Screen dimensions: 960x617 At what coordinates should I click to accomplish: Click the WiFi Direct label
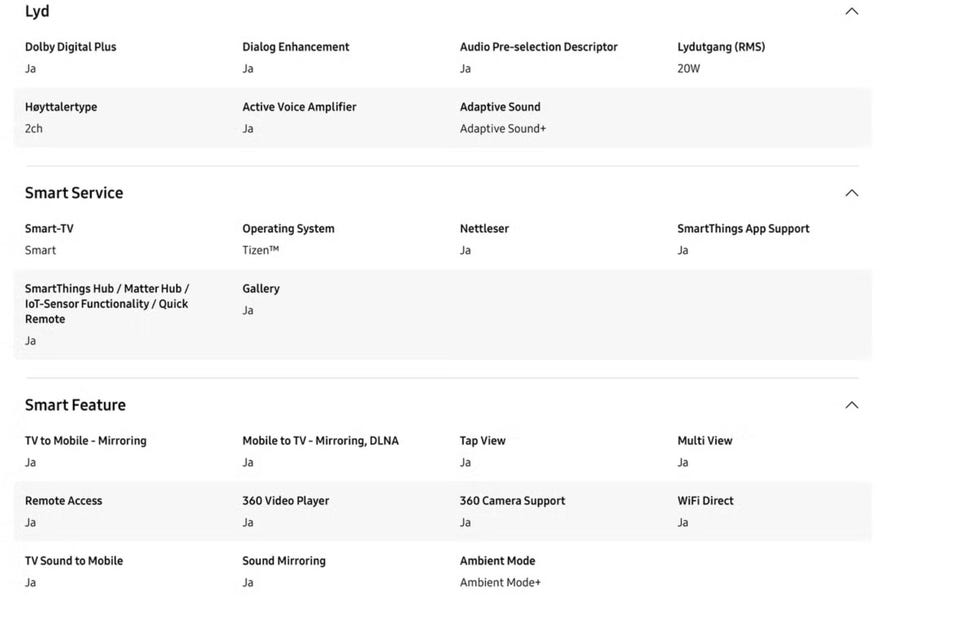point(705,501)
